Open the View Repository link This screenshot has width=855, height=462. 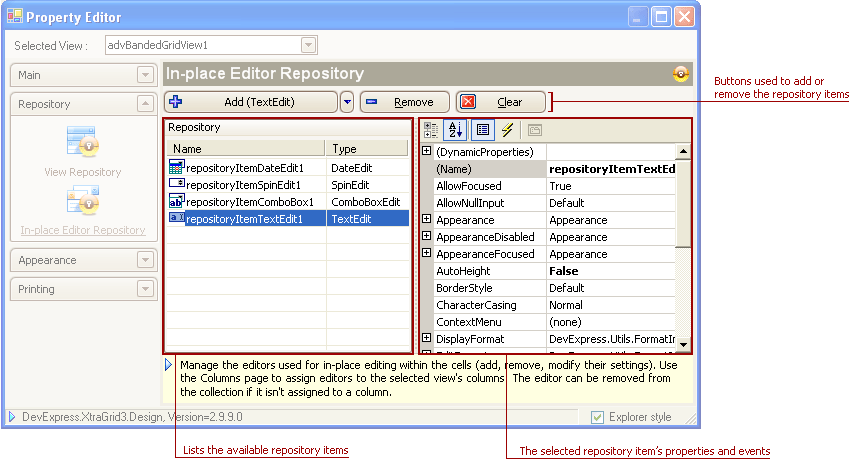point(83,172)
